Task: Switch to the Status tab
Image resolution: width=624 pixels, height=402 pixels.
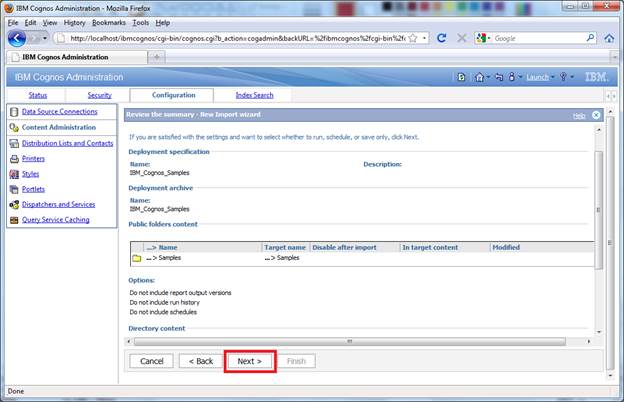Action: point(38,95)
